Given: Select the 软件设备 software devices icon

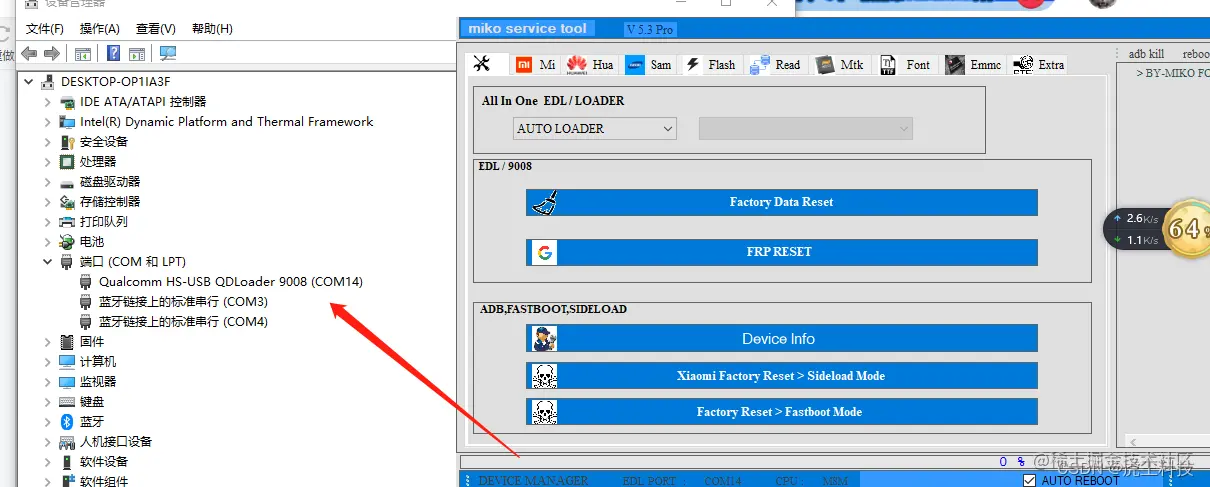Looking at the screenshot, I should (x=67, y=462).
